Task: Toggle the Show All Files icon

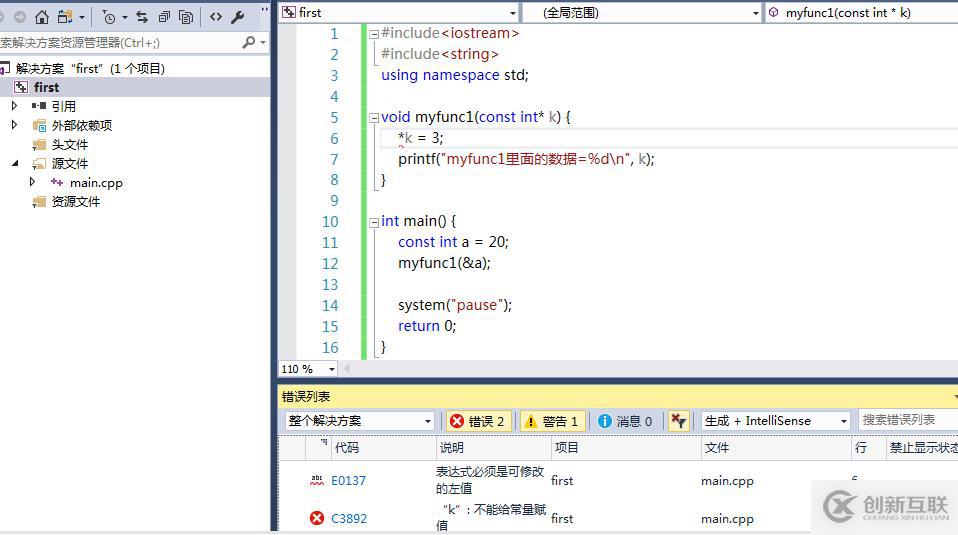Action: (186, 17)
